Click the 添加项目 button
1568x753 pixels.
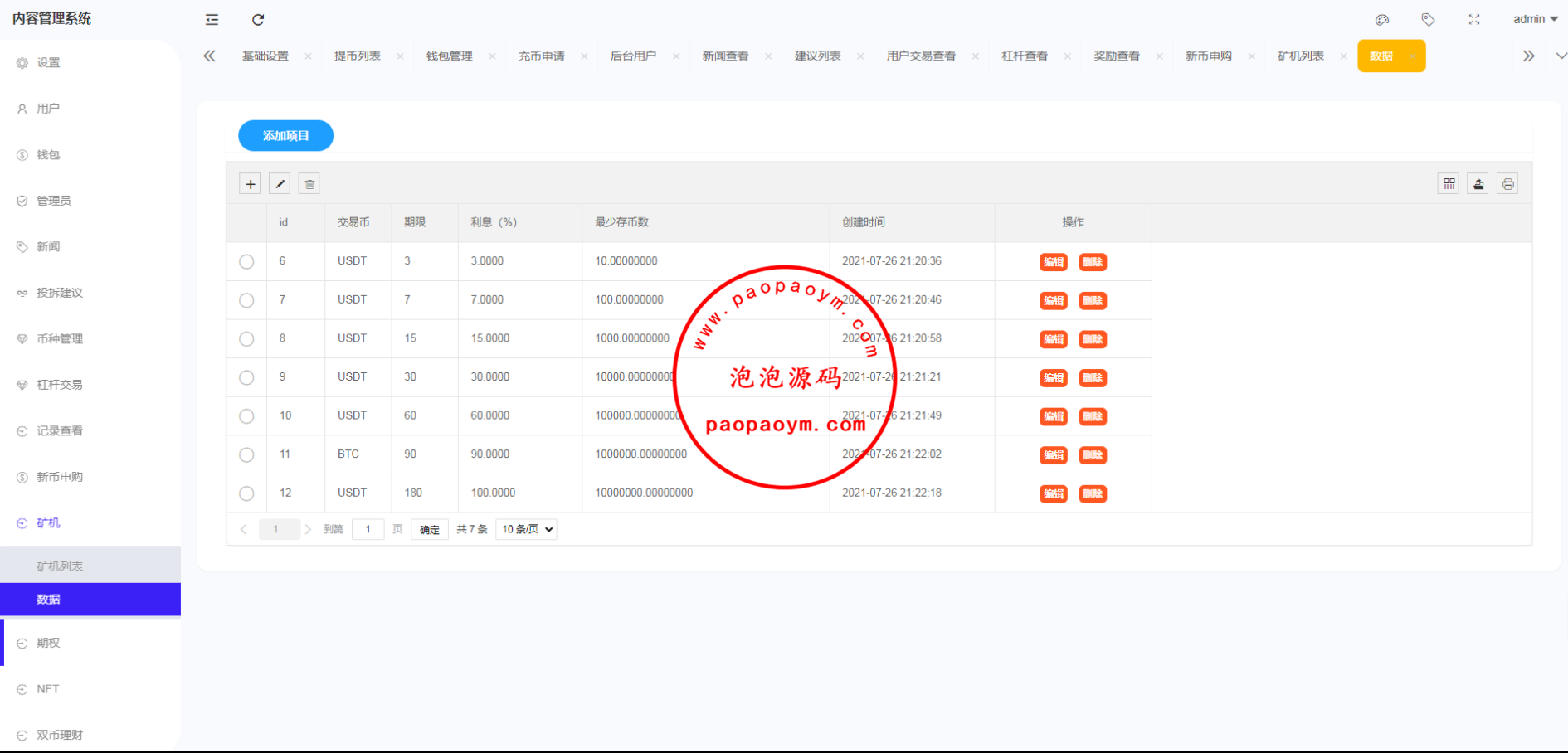pos(285,136)
